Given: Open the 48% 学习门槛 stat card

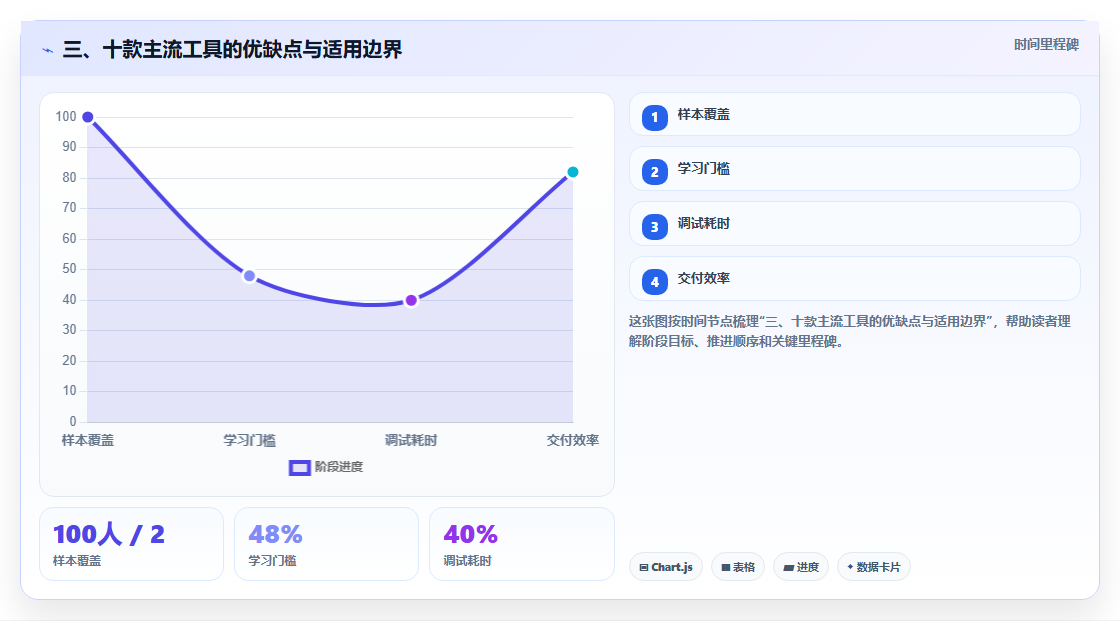Looking at the screenshot, I should (326, 544).
